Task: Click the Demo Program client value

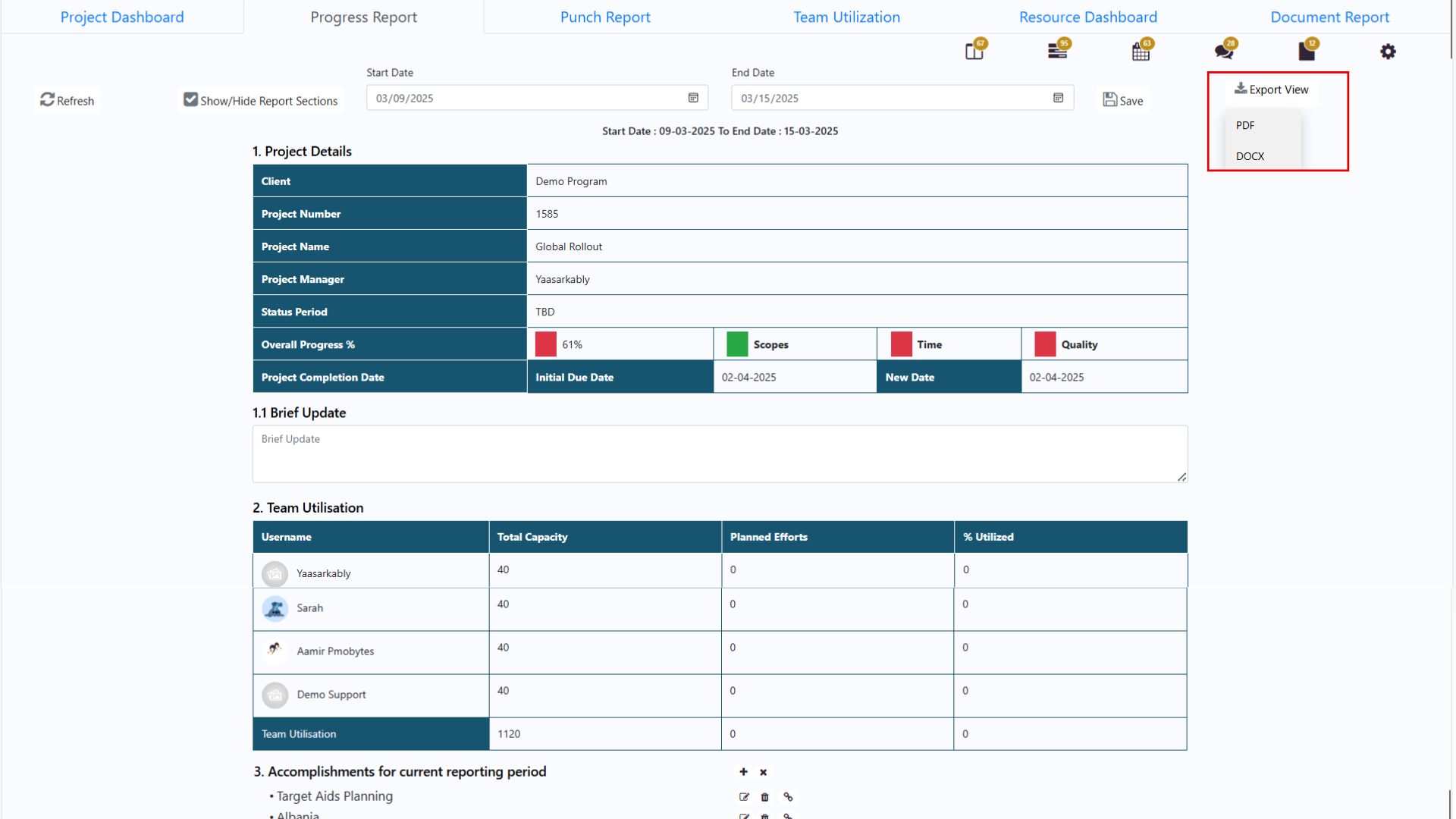Action: point(571,181)
